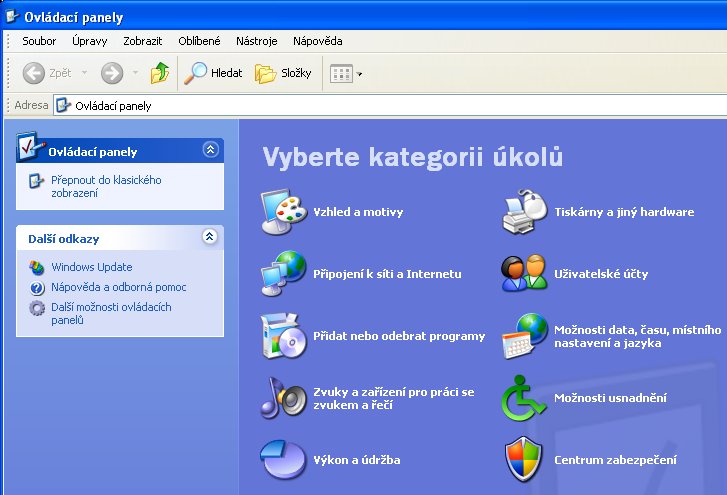
Task: Open the Výkon a údržba pie chart icon
Action: coord(284,460)
